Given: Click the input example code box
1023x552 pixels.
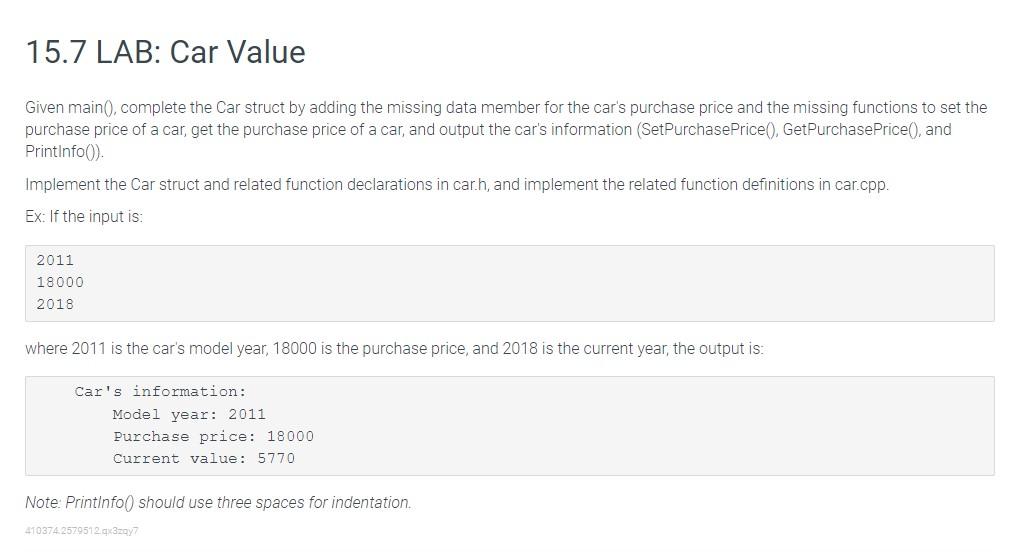Looking at the screenshot, I should click(510, 283).
